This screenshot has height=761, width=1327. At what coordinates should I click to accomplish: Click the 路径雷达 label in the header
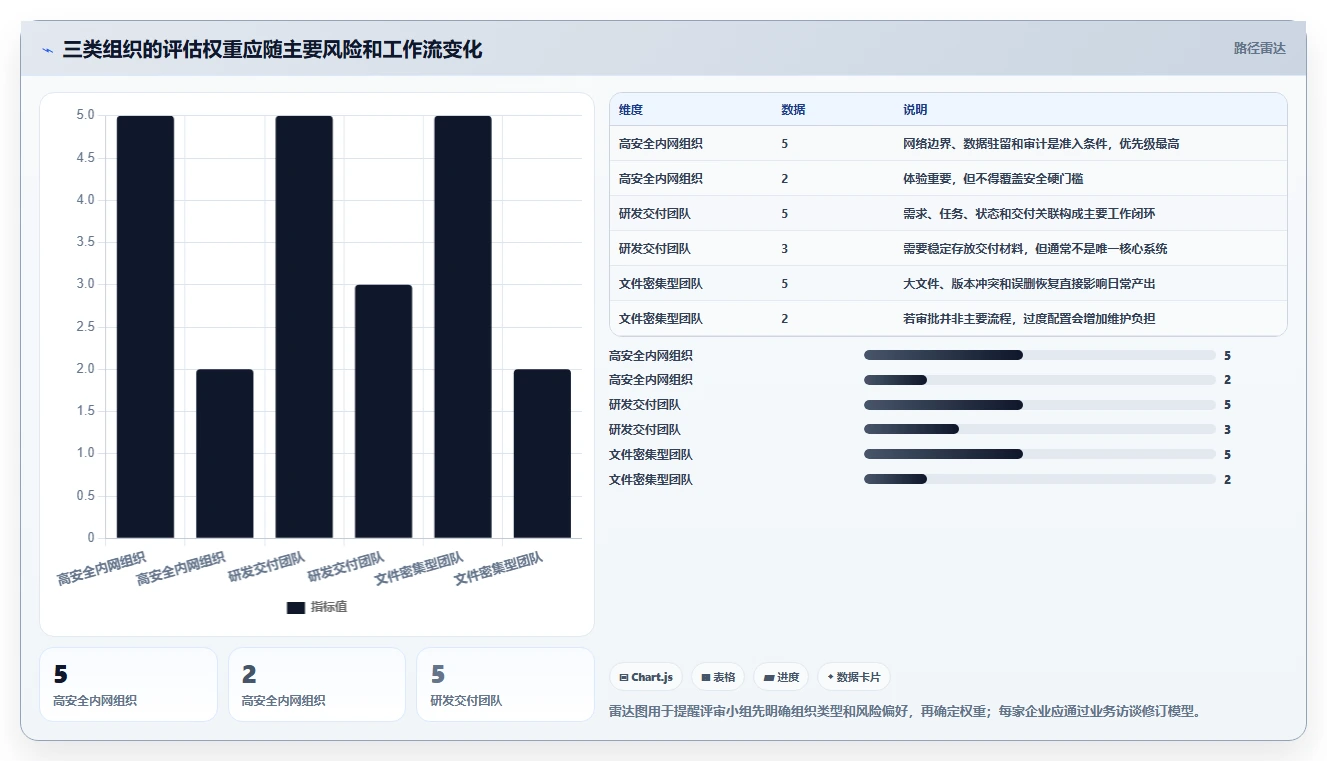click(1259, 48)
